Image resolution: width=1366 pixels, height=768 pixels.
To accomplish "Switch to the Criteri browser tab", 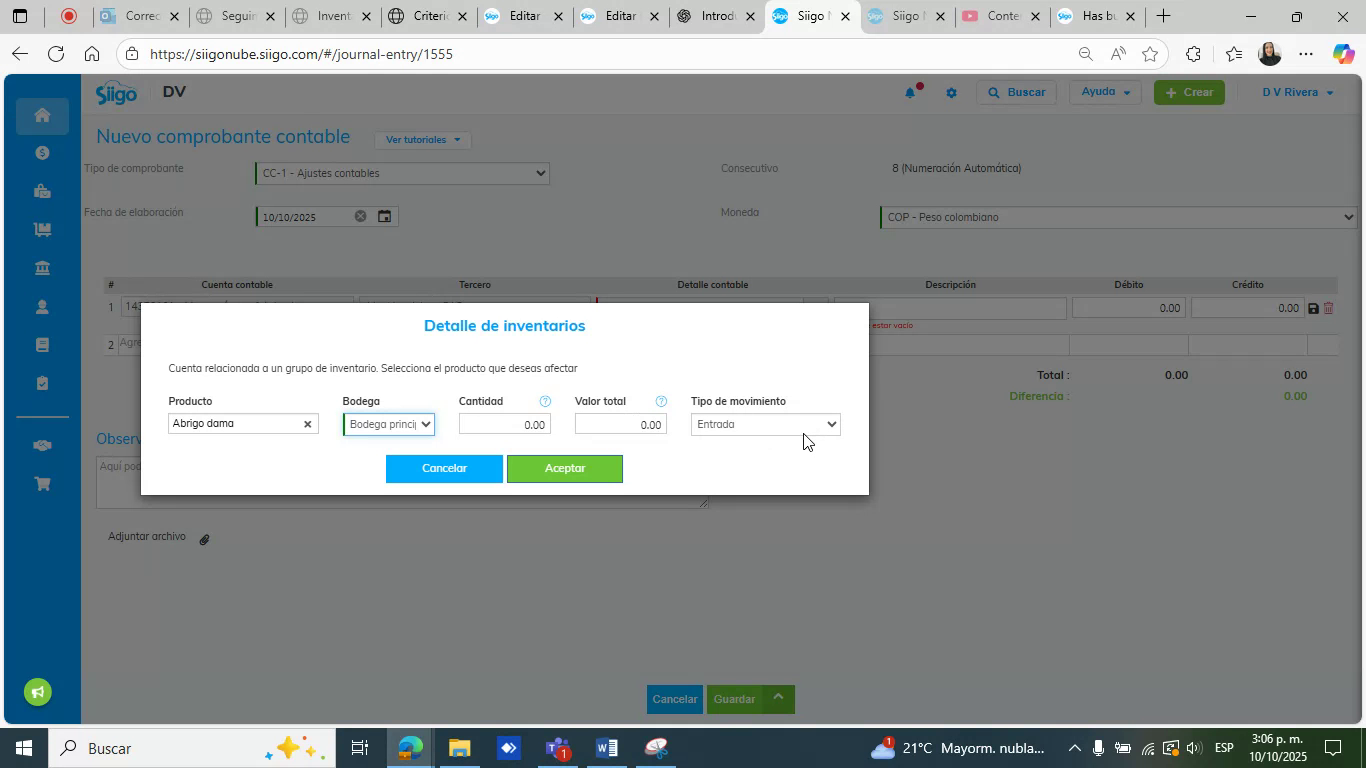I will pos(428,16).
